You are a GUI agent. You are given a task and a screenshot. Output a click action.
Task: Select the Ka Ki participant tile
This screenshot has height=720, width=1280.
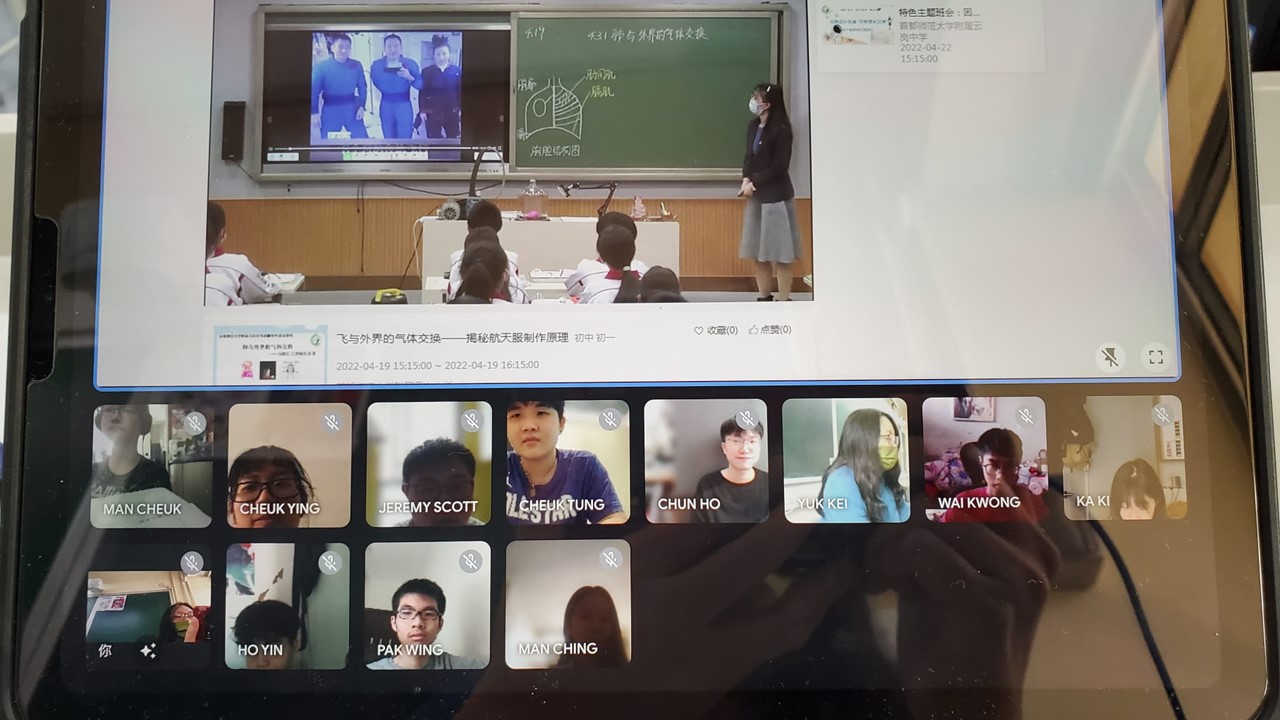[1122, 458]
